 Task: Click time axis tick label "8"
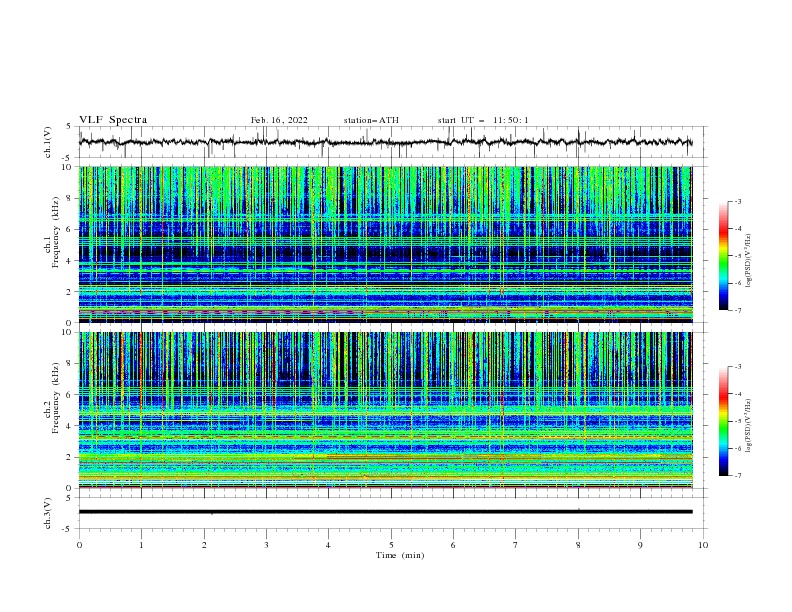pyautogui.click(x=578, y=545)
